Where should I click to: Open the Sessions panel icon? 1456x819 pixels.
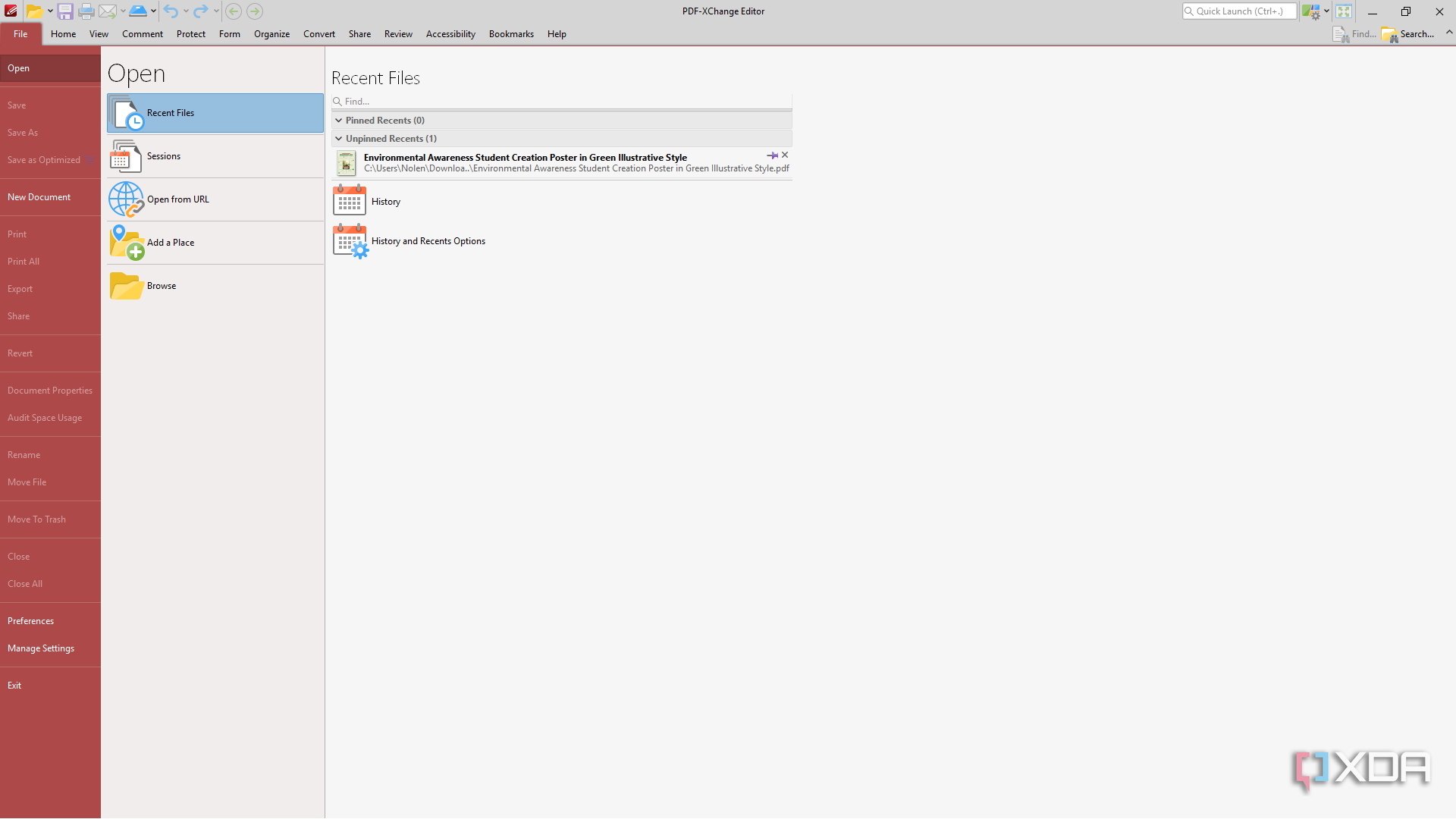click(125, 156)
